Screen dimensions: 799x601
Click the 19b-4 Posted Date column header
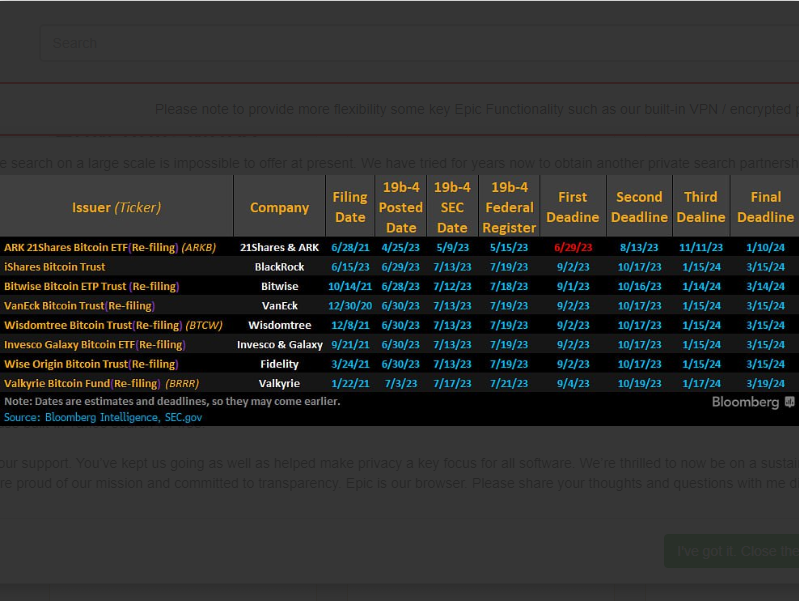401,207
